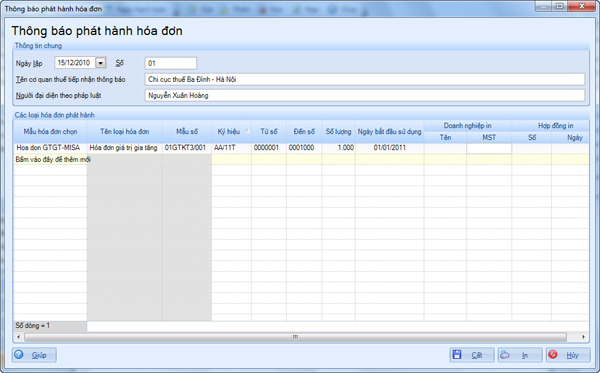Click the Giúp help button
Image resolution: width=600 pixels, height=373 pixels.
pyautogui.click(x=34, y=355)
